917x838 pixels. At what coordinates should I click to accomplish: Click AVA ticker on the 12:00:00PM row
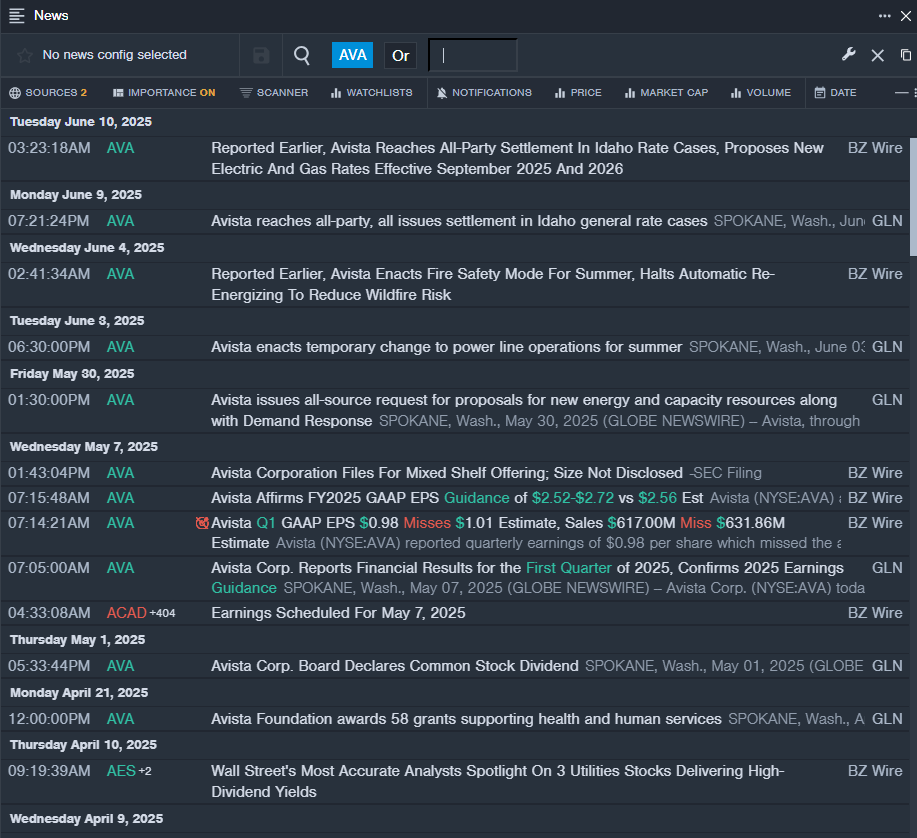coord(120,719)
